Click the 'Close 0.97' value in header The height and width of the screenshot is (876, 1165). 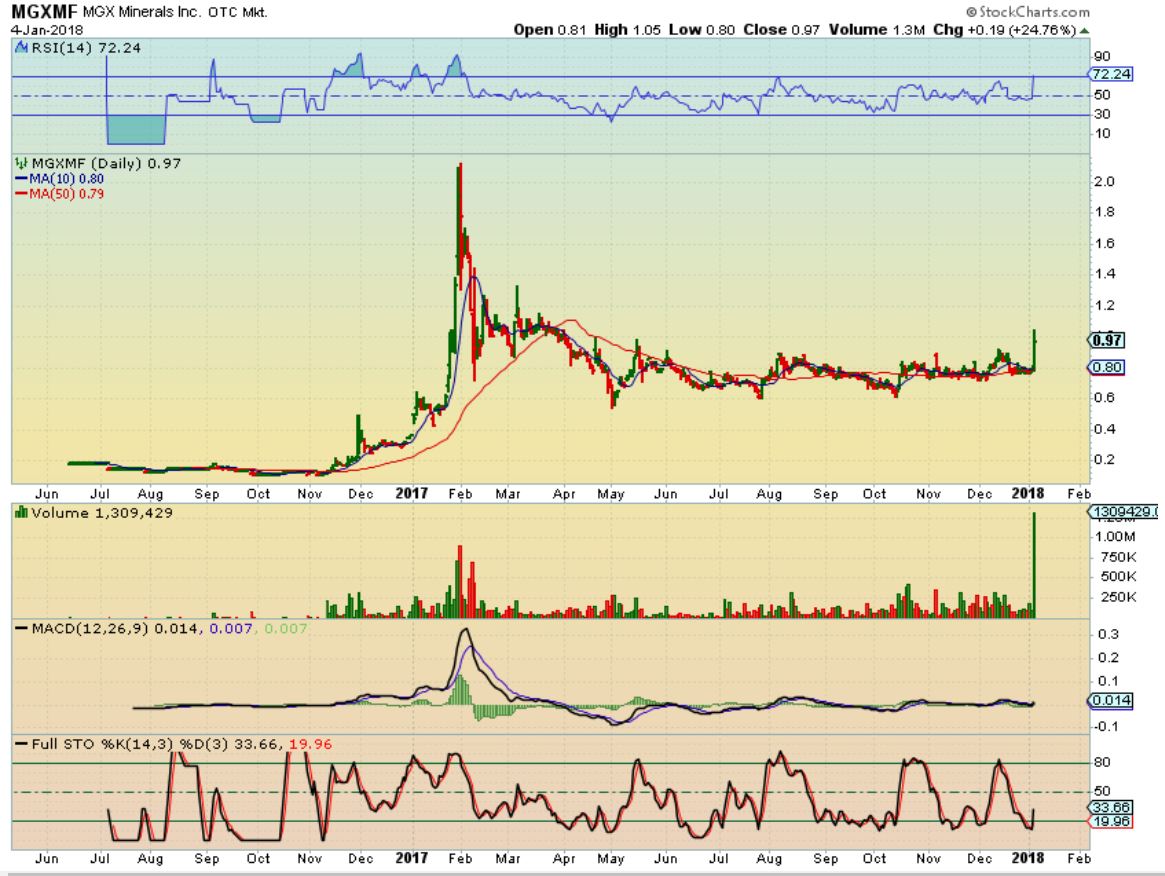(781, 30)
